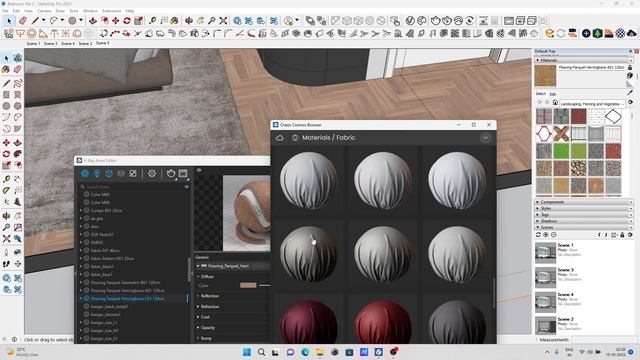
Task: Open Windows taskbar Search
Action: (261, 352)
